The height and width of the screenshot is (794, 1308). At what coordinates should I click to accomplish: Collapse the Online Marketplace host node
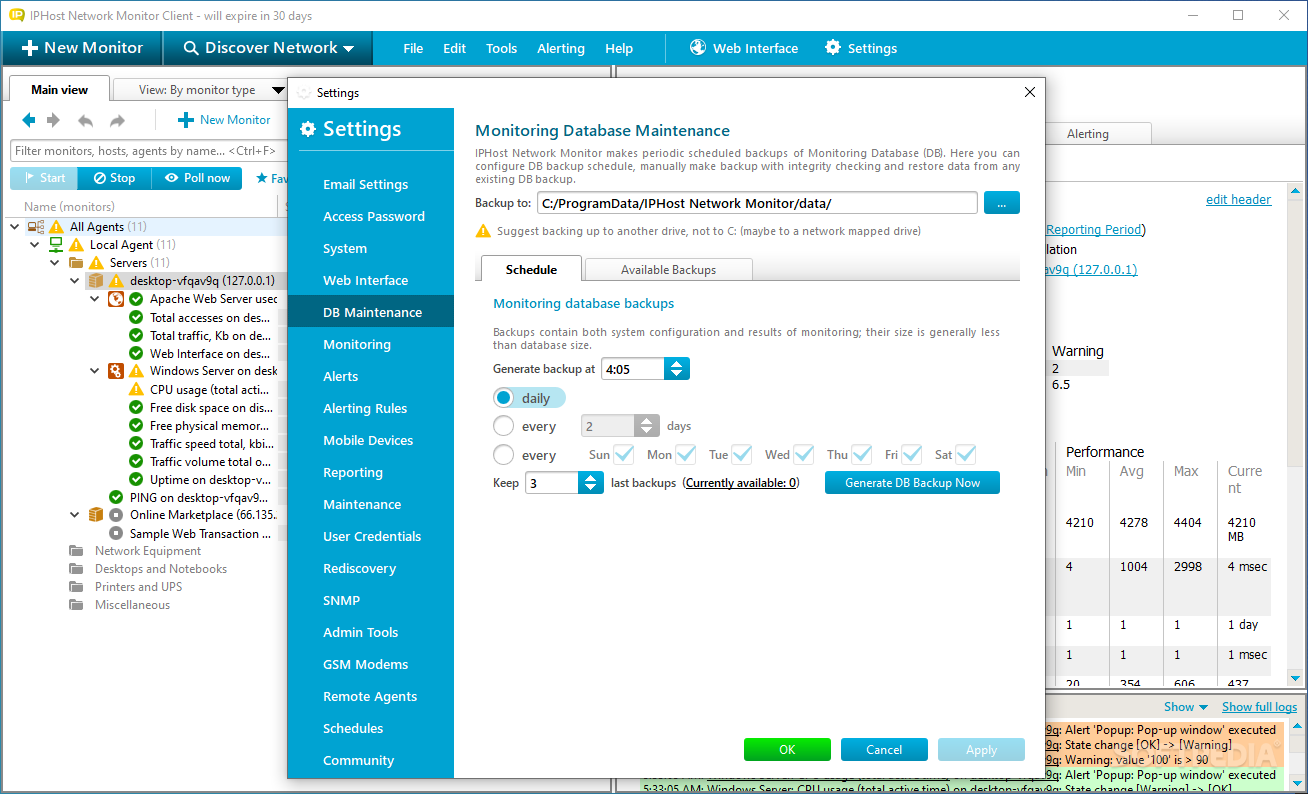pos(75,515)
